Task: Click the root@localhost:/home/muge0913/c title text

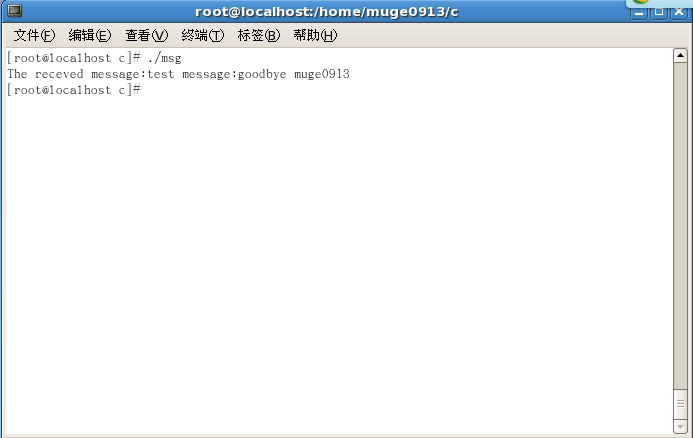Action: (327, 11)
